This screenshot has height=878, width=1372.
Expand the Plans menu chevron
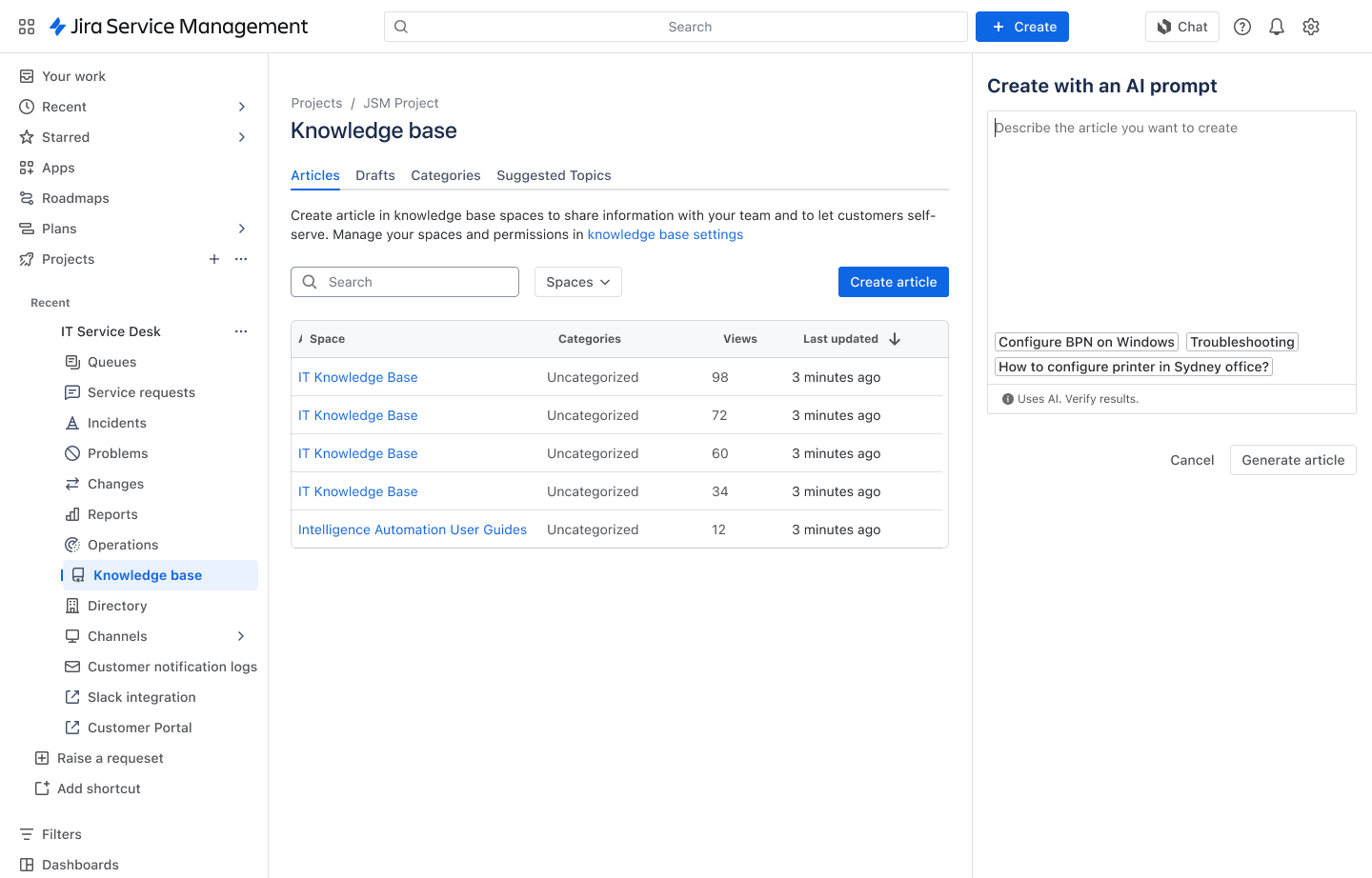pos(242,229)
